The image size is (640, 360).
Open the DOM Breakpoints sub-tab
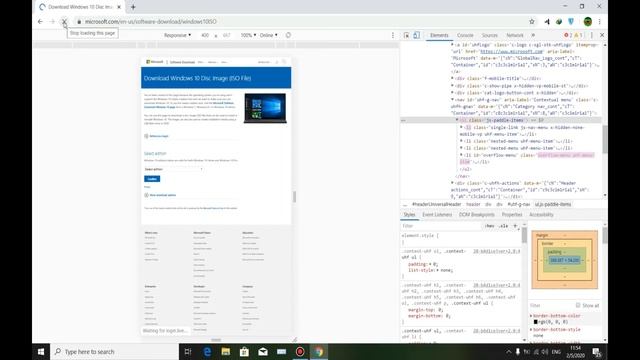pyautogui.click(x=477, y=215)
